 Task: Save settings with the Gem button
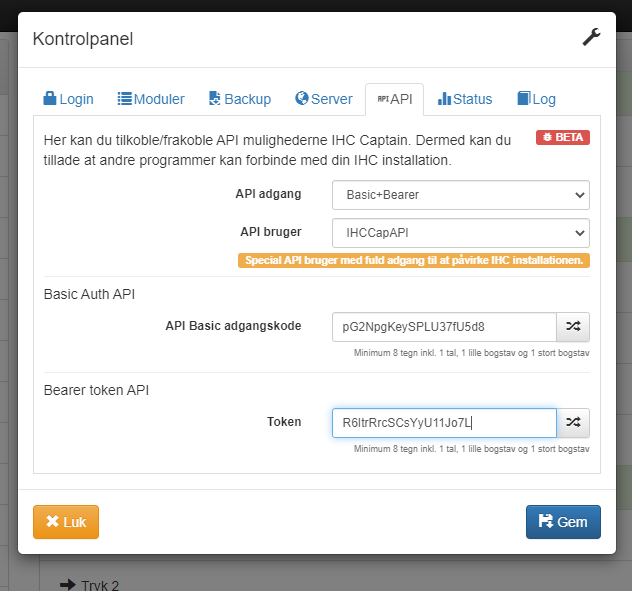pyautogui.click(x=563, y=522)
